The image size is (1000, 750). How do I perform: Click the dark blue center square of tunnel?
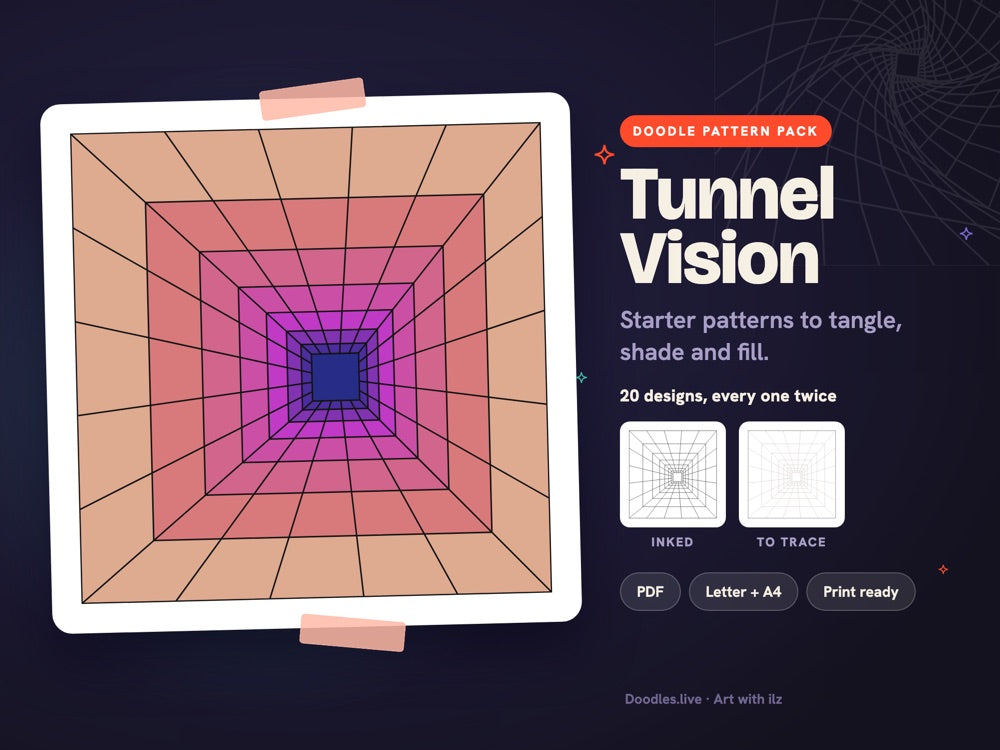pyautogui.click(x=335, y=377)
